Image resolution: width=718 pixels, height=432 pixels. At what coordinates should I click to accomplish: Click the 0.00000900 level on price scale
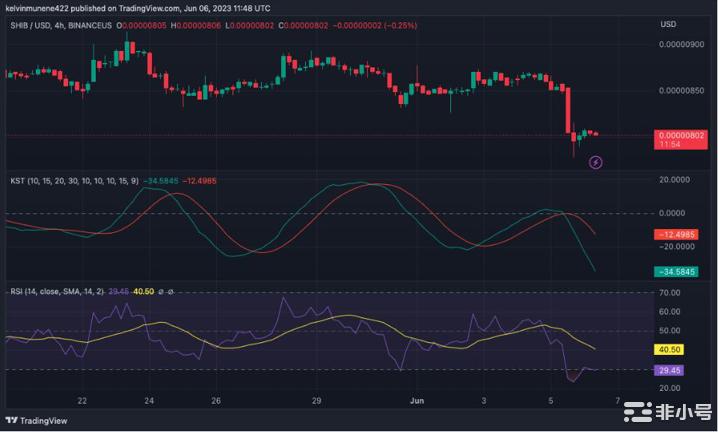(682, 45)
